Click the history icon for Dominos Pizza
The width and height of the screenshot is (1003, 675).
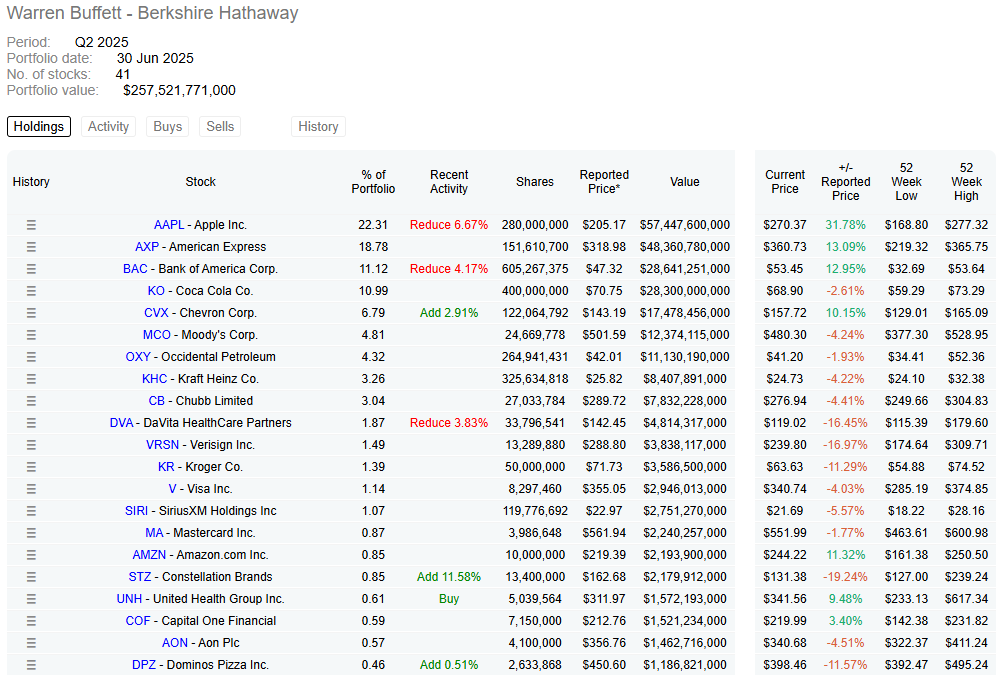31,665
